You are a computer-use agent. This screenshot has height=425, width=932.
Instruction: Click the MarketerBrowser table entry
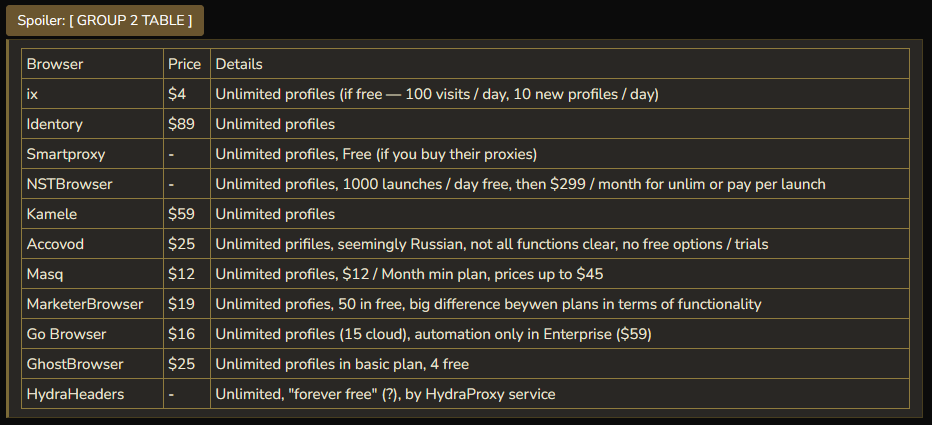coord(85,304)
